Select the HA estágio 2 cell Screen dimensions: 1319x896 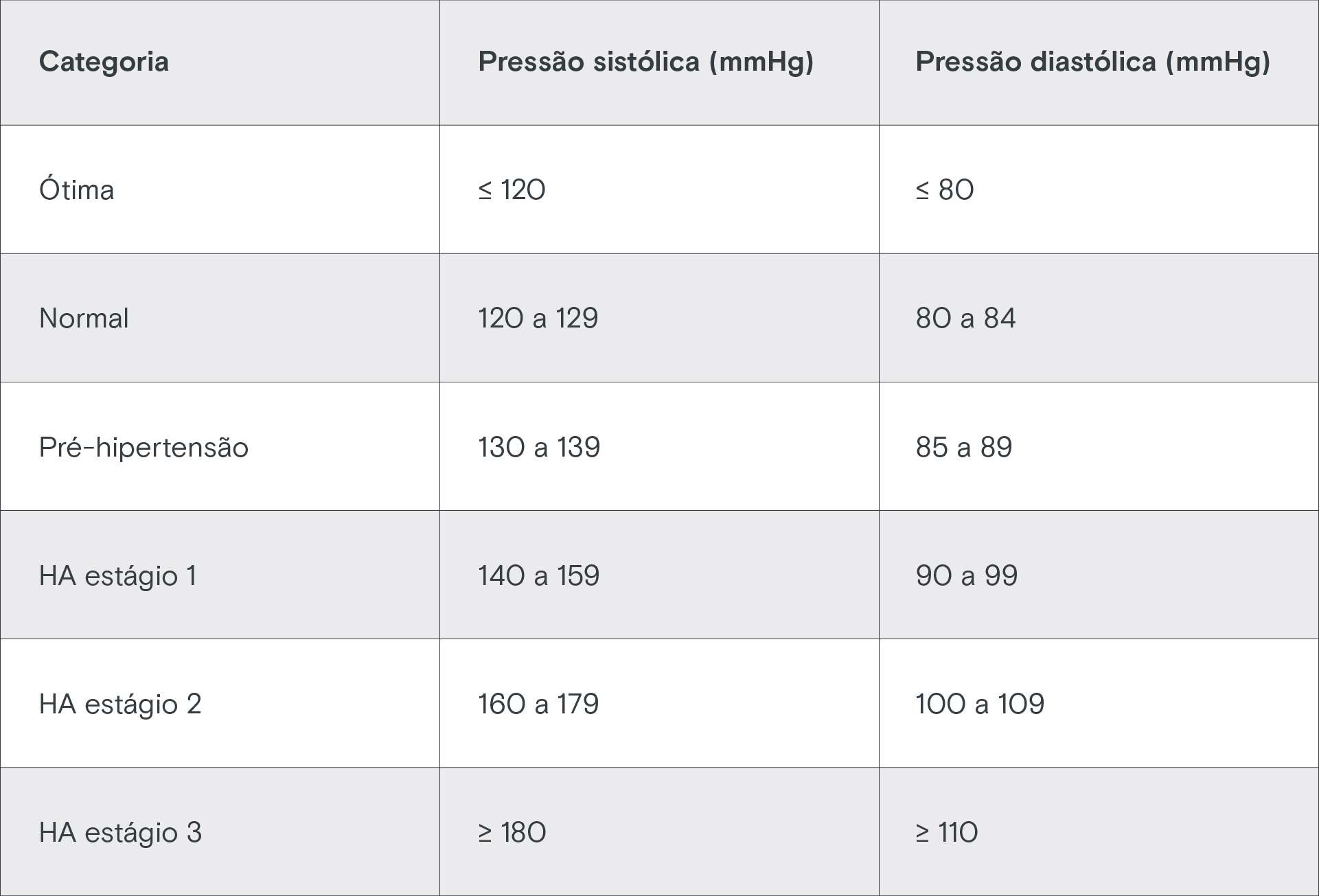click(x=120, y=704)
